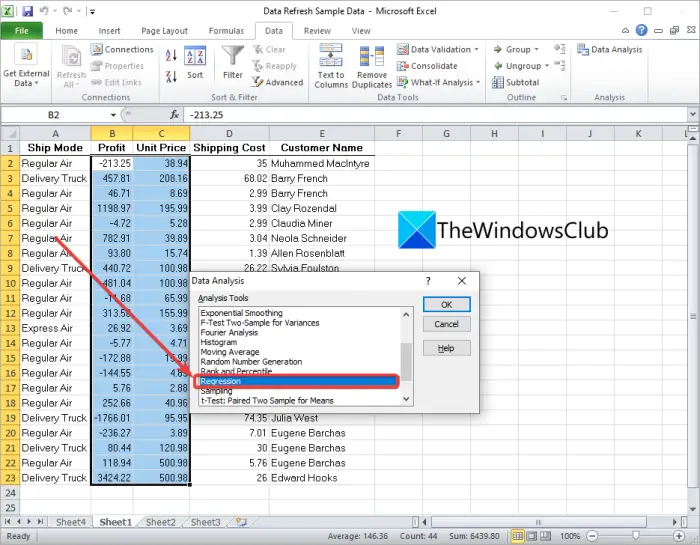Click the formula bar input showing -213.25
This screenshot has width=700, height=545.
tap(435, 115)
